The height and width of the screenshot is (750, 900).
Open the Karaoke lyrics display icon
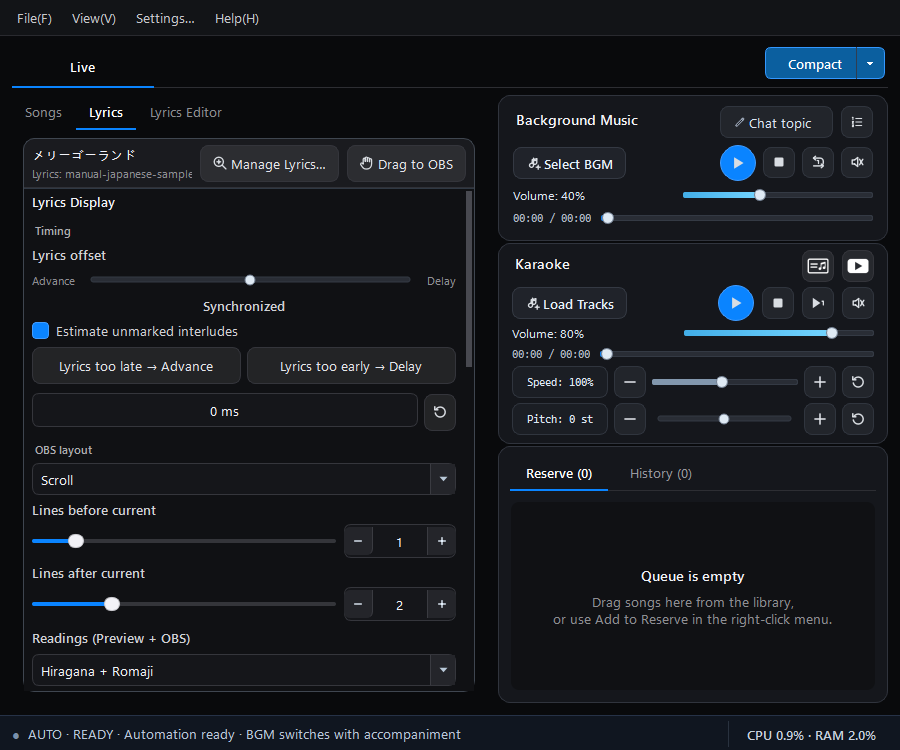point(818,266)
